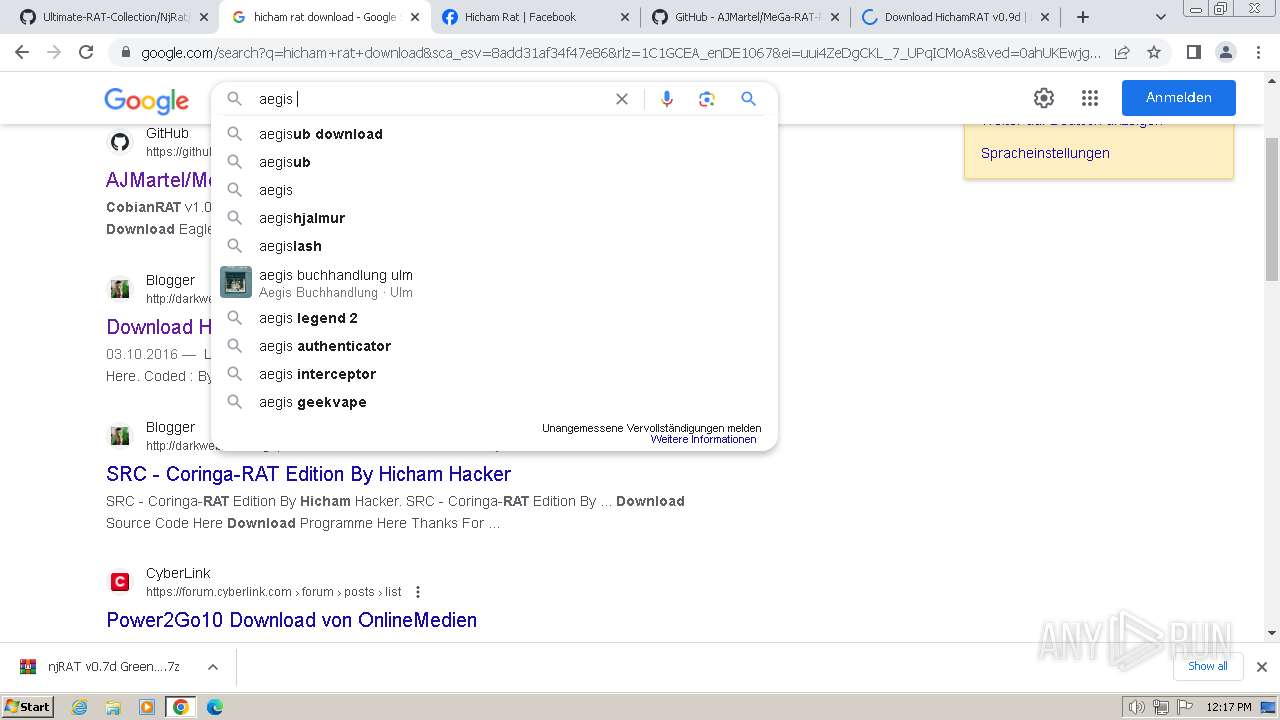This screenshot has width=1280, height=720.
Task: Click Chrome icon in taskbar
Action: click(x=181, y=707)
